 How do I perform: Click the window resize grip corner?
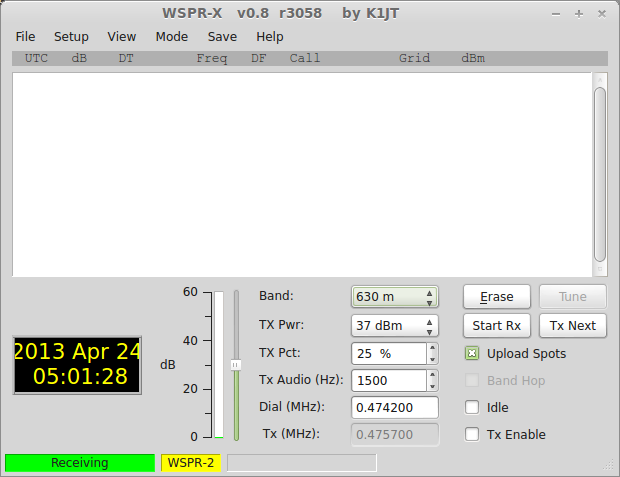[608, 465]
